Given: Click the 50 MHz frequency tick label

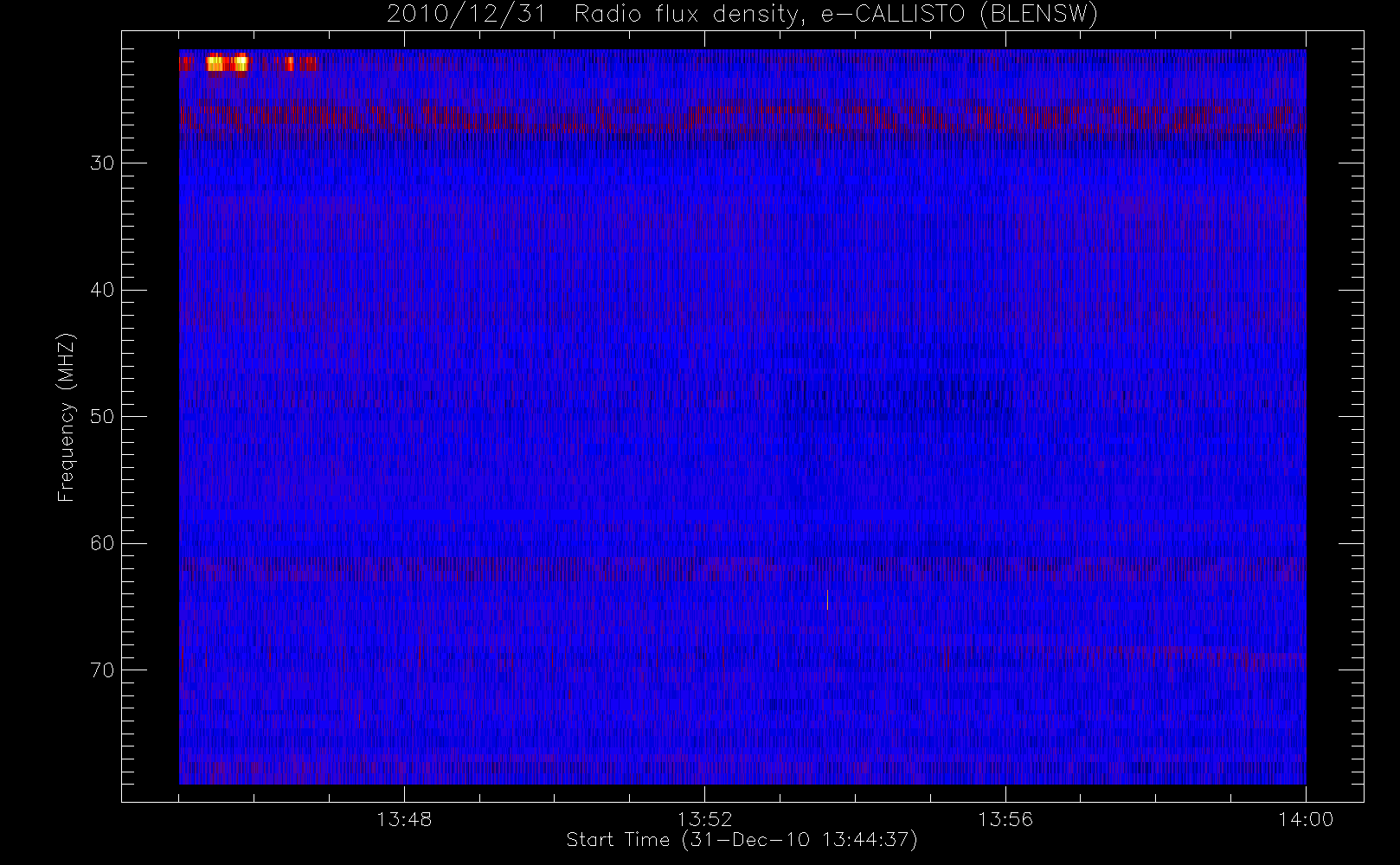Looking at the screenshot, I should click(102, 417).
